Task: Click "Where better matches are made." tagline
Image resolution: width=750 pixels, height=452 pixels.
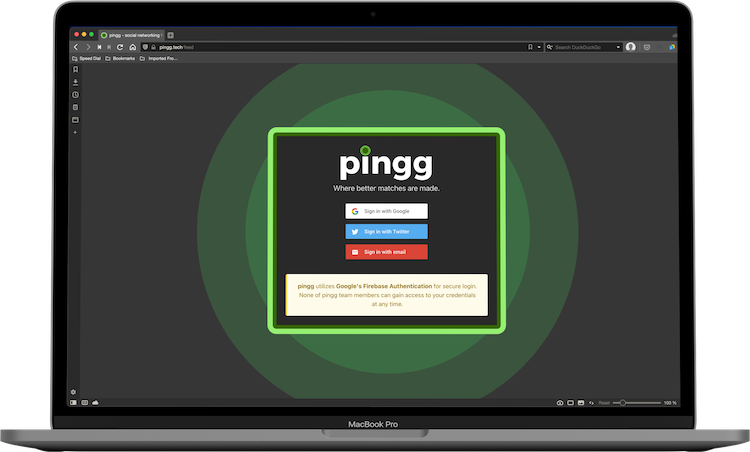Action: (386, 188)
